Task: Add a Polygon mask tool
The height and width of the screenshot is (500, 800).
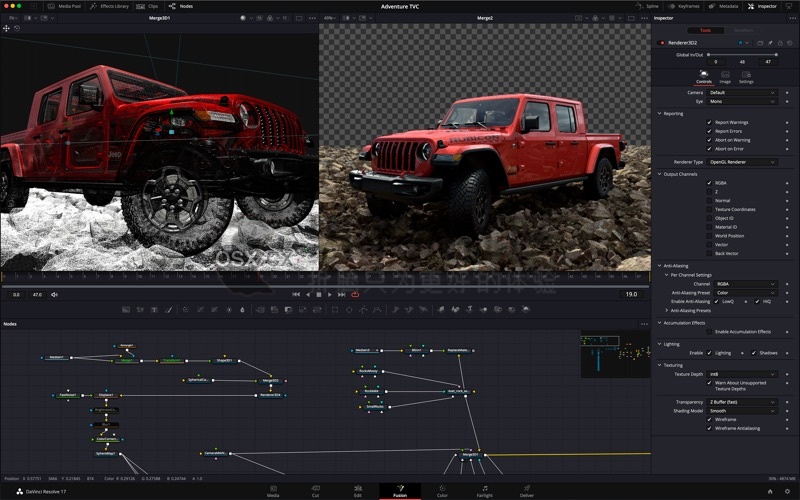Action: (x=363, y=310)
